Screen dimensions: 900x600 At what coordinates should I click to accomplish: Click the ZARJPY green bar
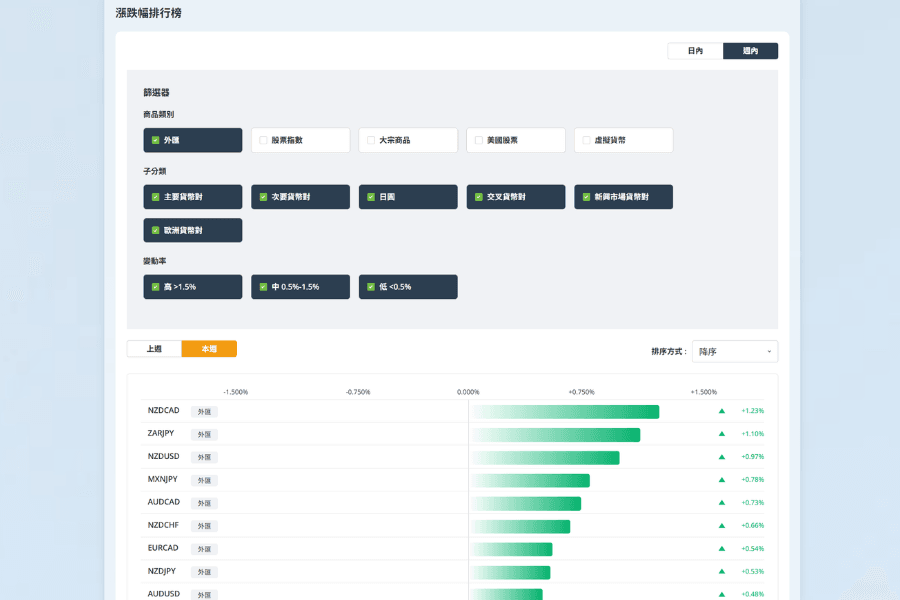tap(556, 435)
